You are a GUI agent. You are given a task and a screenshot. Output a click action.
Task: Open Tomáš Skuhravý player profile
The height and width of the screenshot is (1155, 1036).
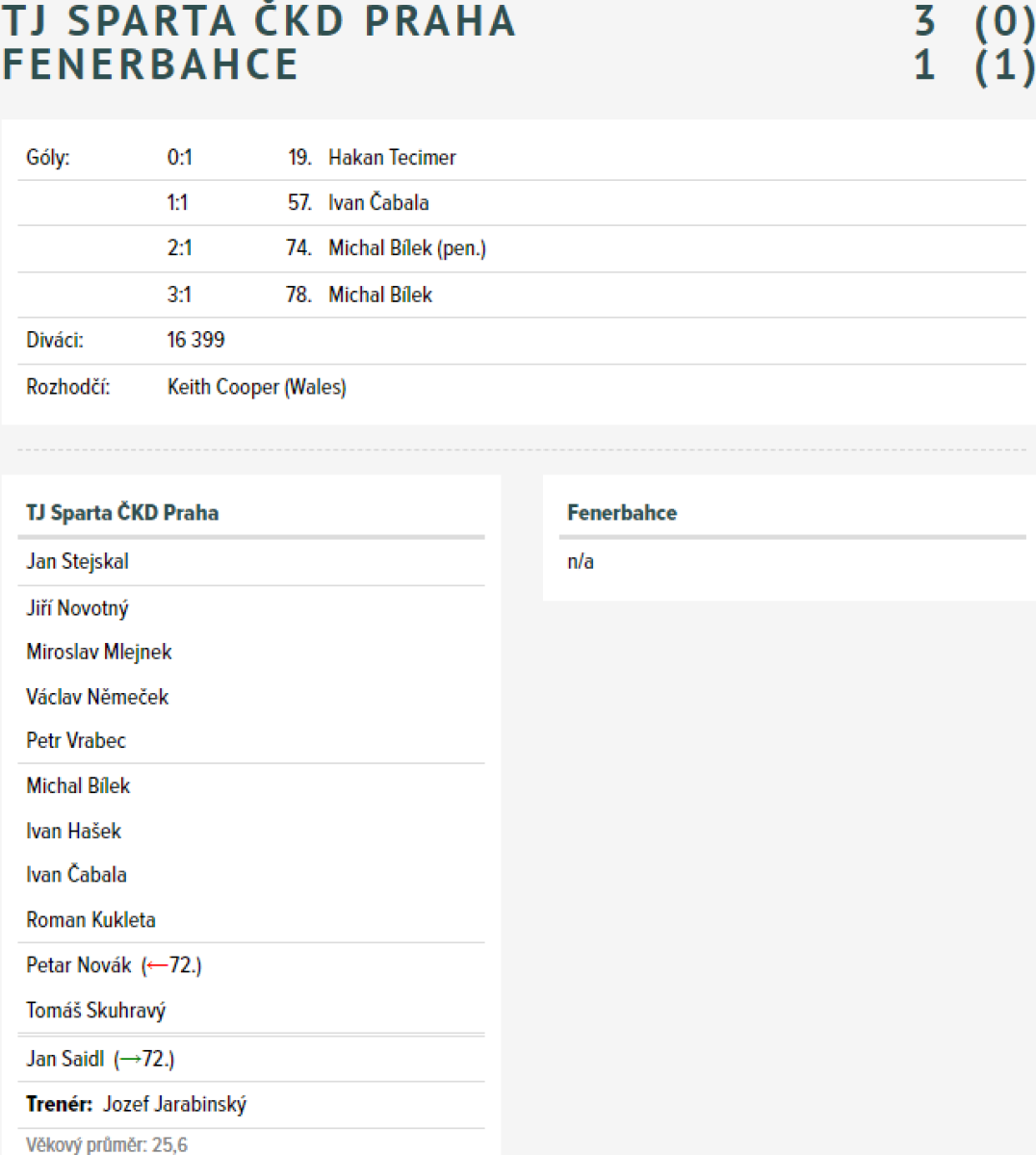click(95, 1010)
